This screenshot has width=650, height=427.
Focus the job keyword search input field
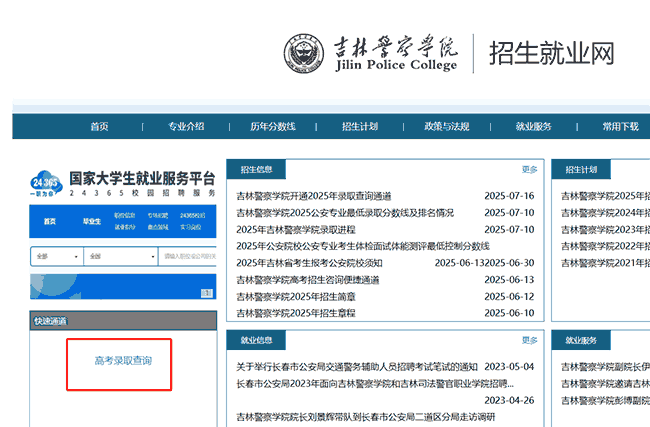(x=188, y=256)
